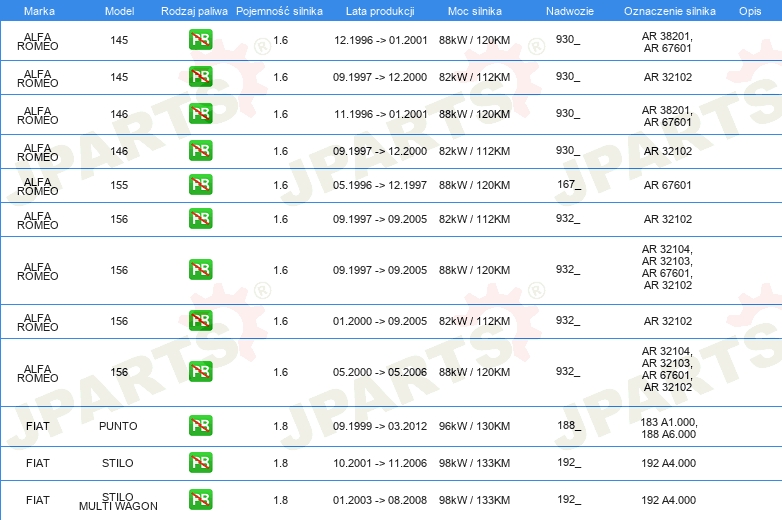Click the STILO MULTI WAGON model cell
Viewport: 782px width, 520px height.
point(118,502)
